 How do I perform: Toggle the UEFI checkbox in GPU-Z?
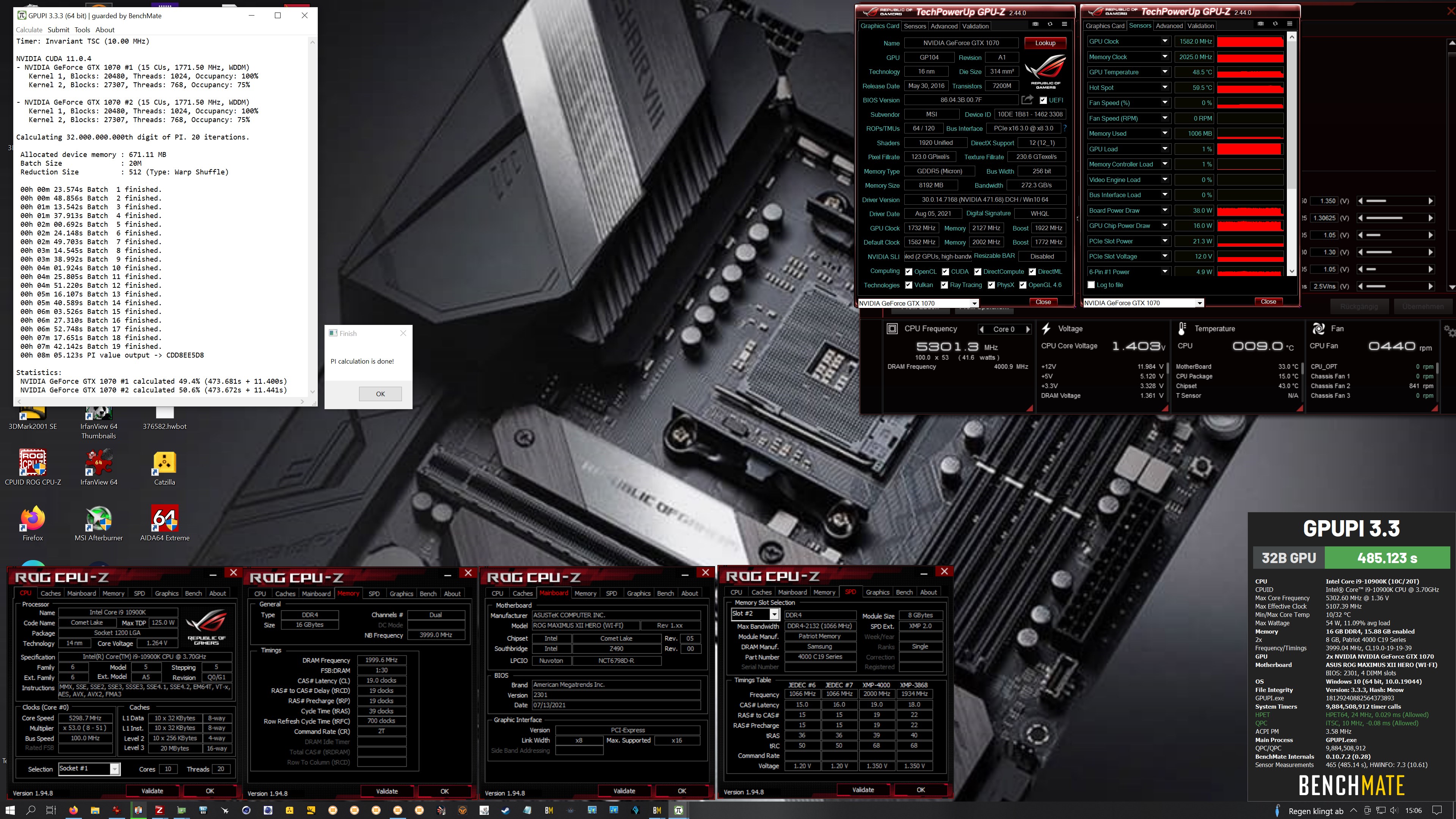point(1043,100)
